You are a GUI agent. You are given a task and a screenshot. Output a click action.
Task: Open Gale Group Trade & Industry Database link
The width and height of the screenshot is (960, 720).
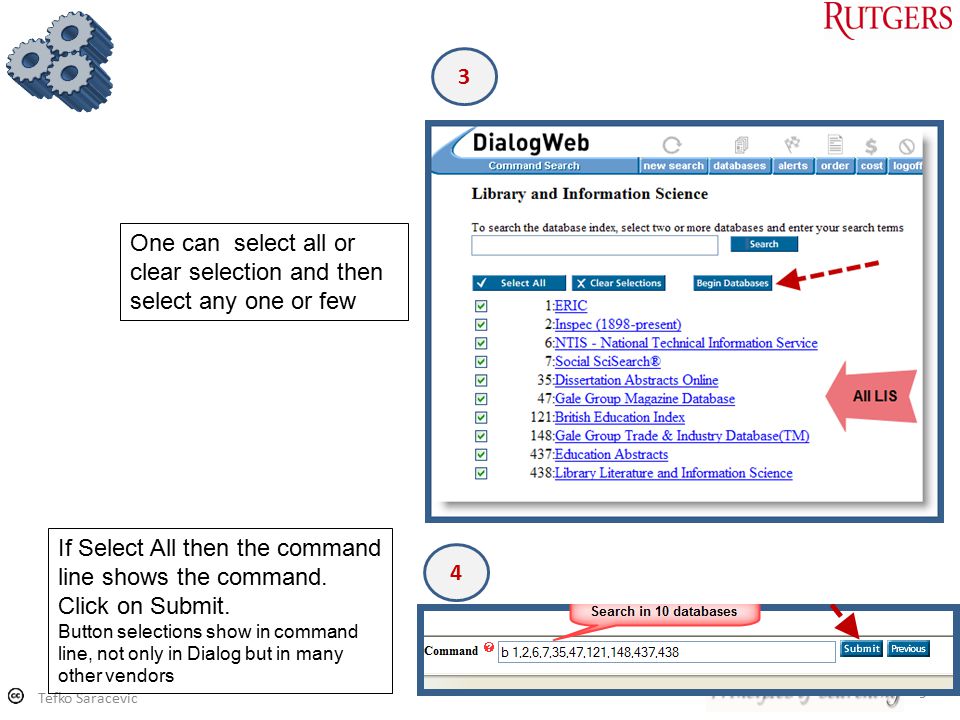tap(682, 436)
